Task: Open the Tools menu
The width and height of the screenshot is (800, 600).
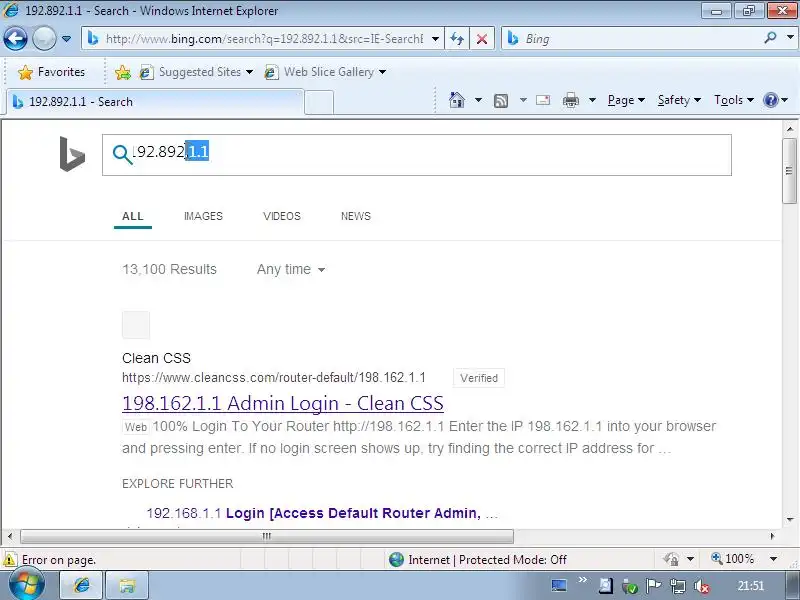Action: (734, 100)
